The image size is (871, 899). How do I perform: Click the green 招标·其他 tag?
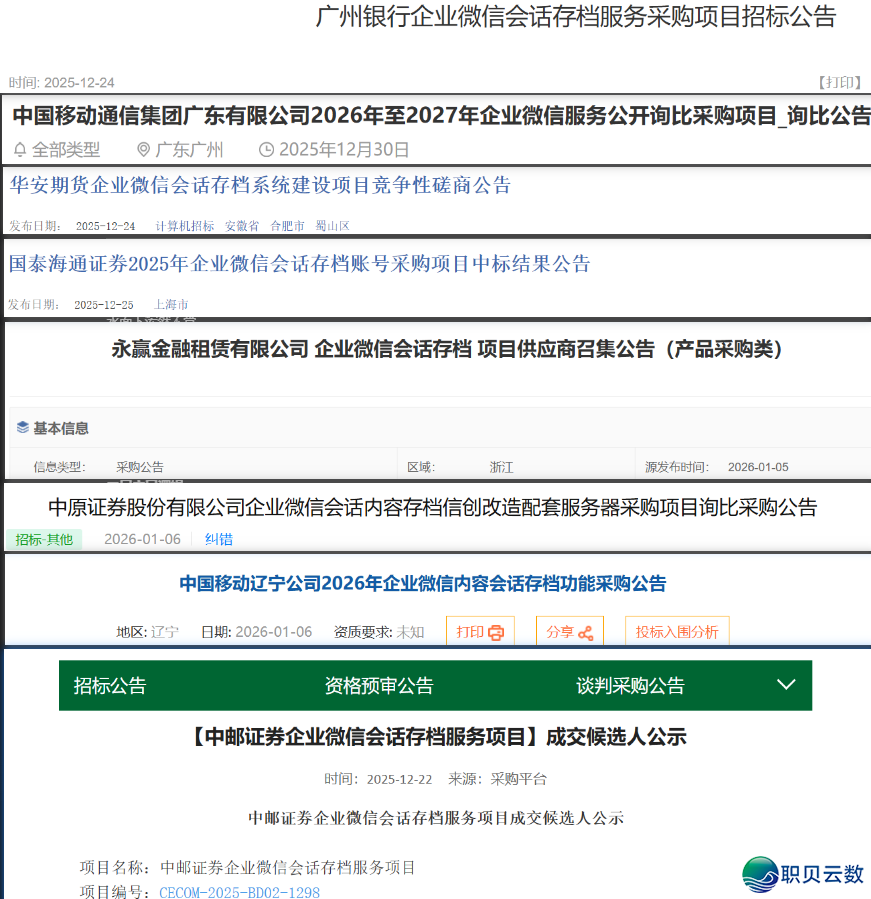[44, 539]
